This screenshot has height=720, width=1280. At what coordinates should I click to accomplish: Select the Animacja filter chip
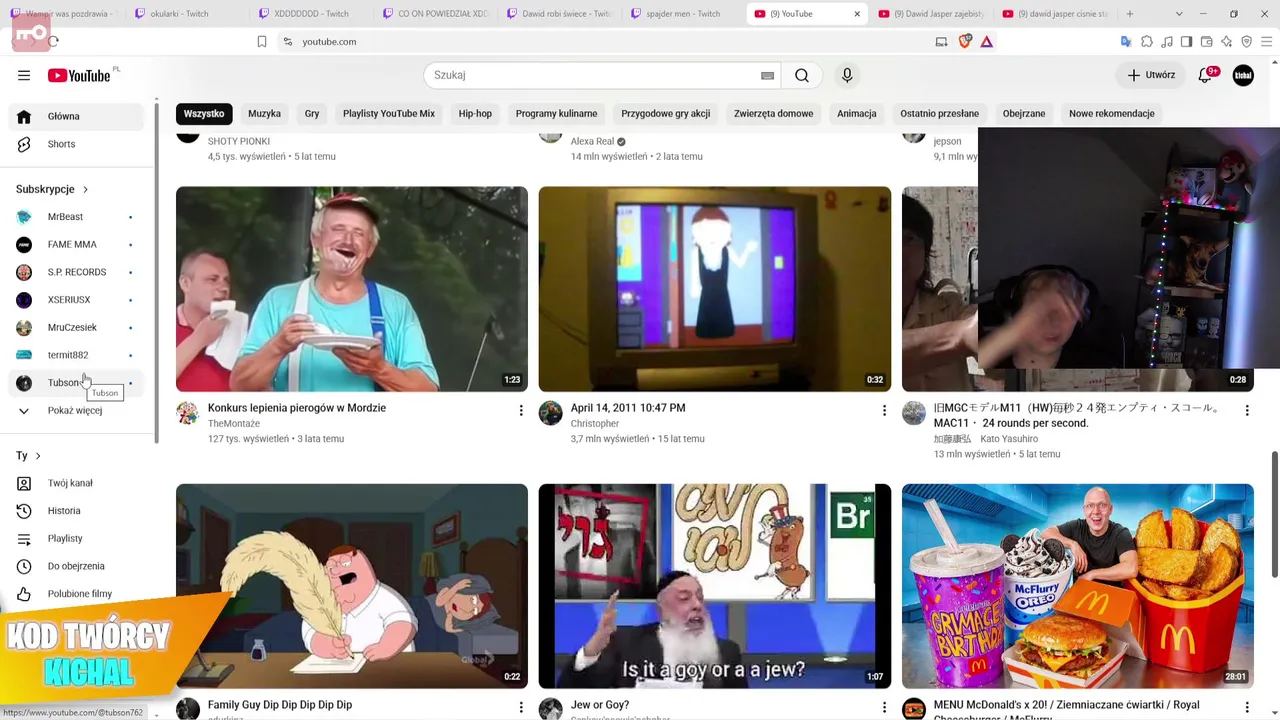coord(857,113)
